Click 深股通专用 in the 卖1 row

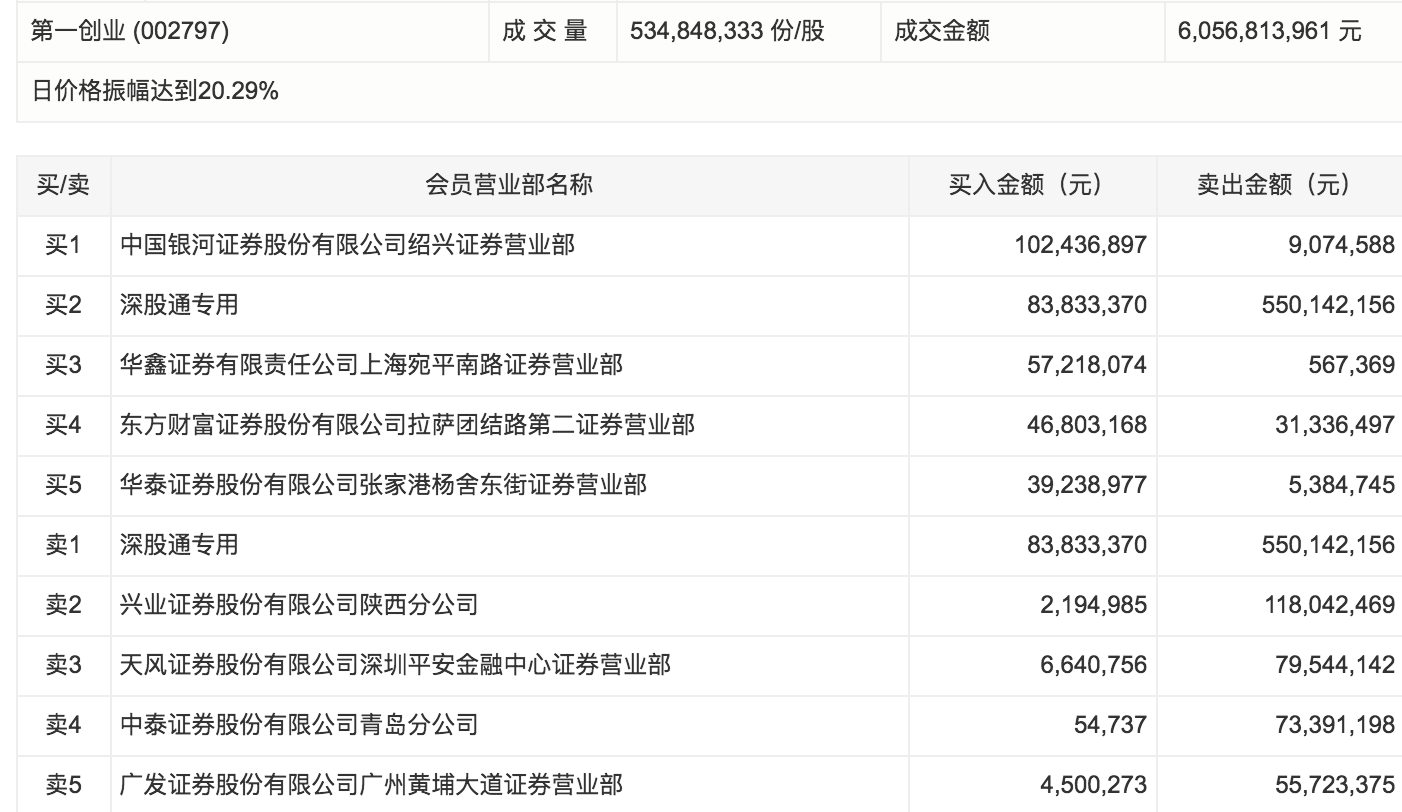point(179,545)
